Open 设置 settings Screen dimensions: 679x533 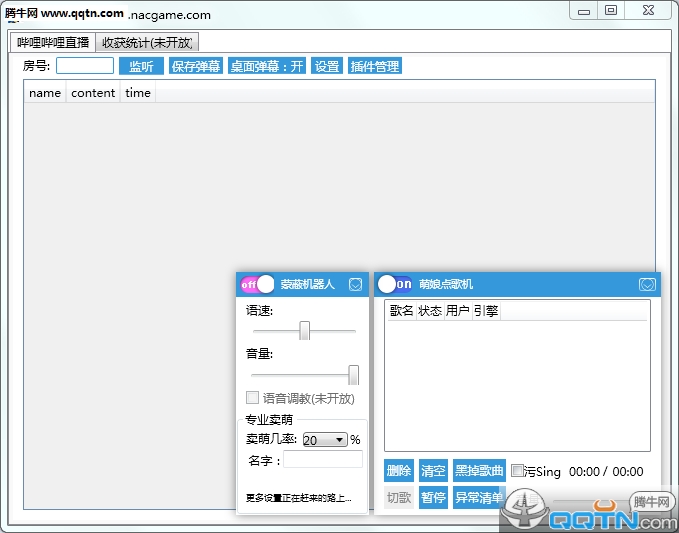(x=327, y=66)
